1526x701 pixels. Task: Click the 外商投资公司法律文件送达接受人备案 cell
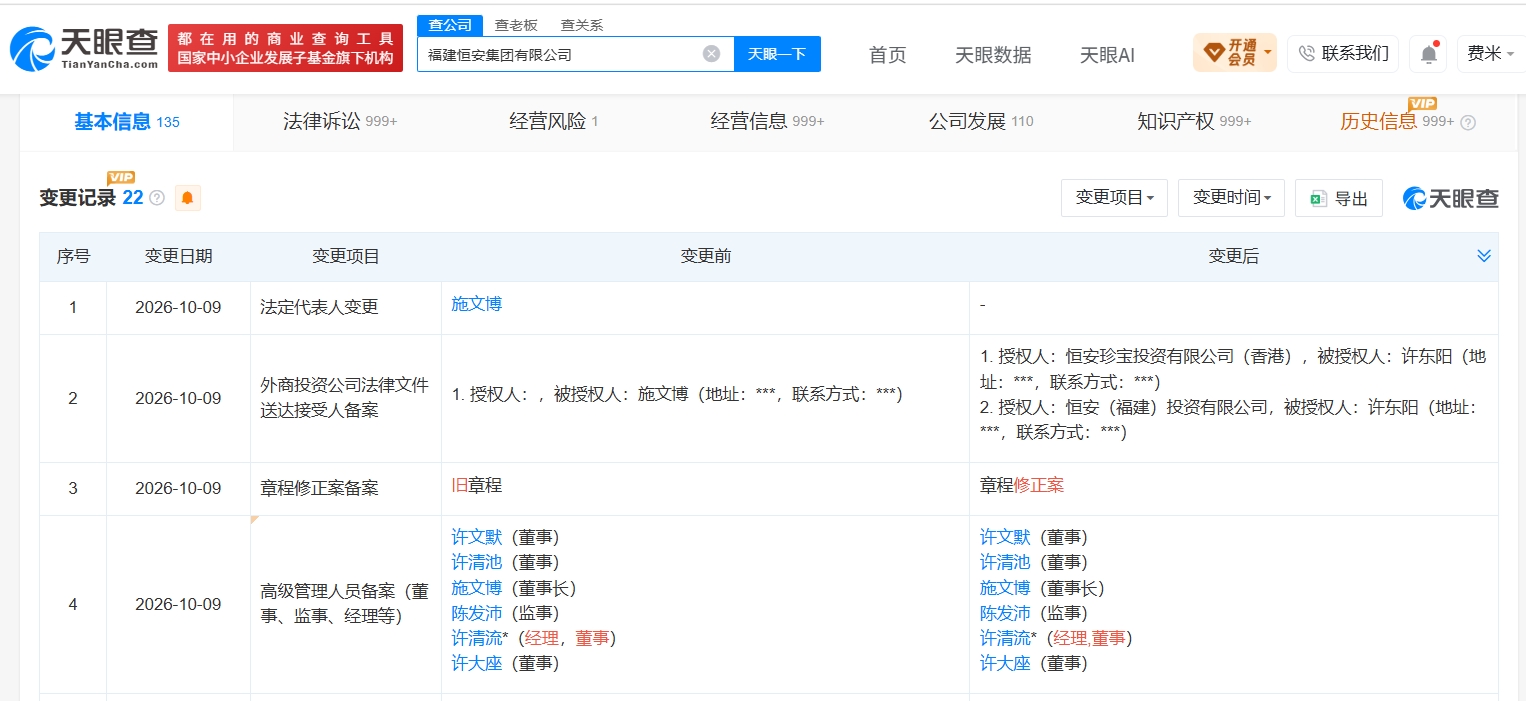[345, 398]
